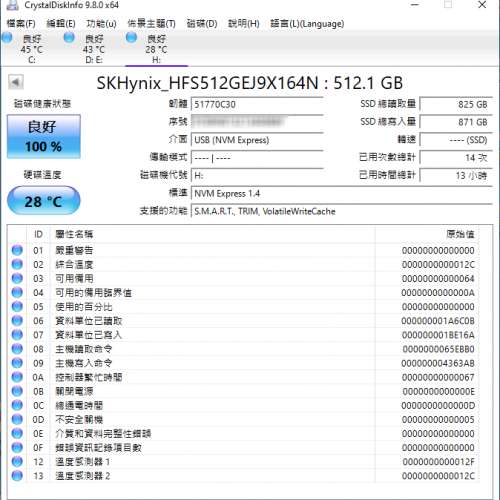Click the rotation rate value ---- (SSD)
Viewport: 500px width, 500px height.
pyautogui.click(x=456, y=140)
